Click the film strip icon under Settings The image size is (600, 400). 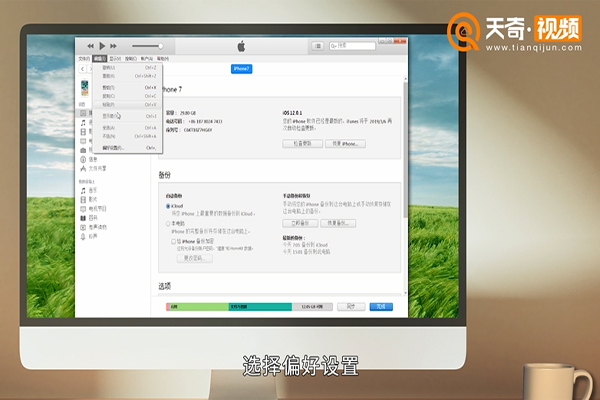click(83, 132)
